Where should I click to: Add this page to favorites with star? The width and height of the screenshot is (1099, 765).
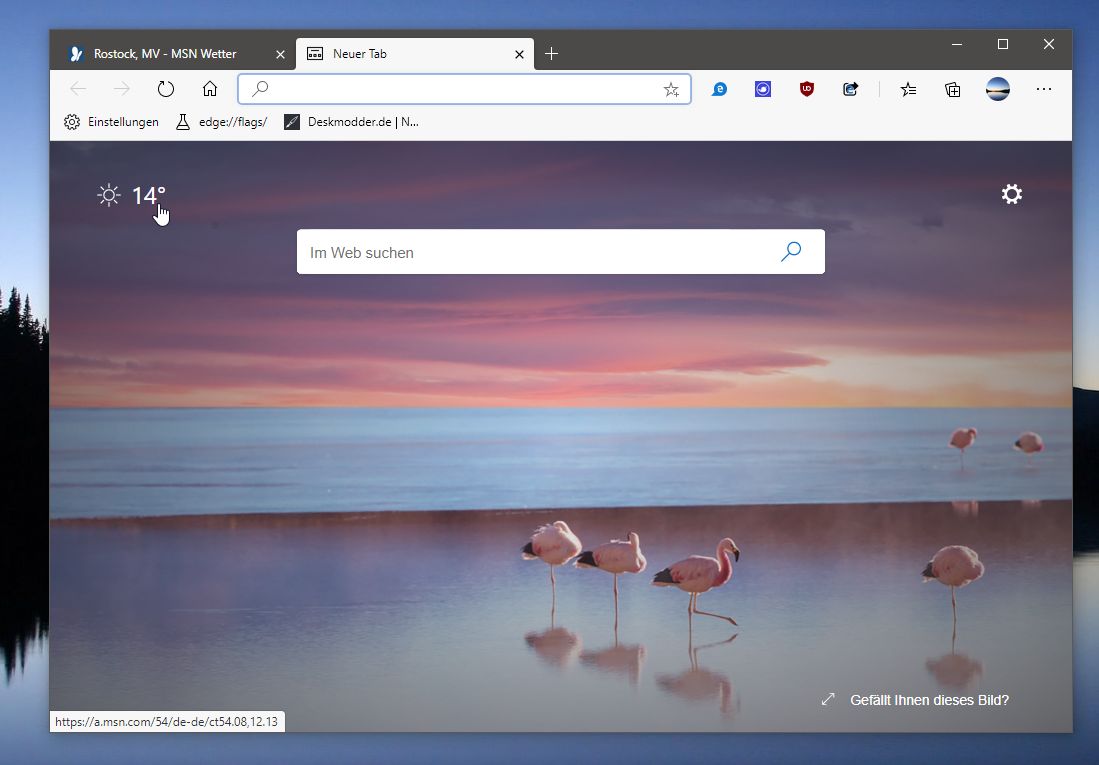click(x=671, y=90)
